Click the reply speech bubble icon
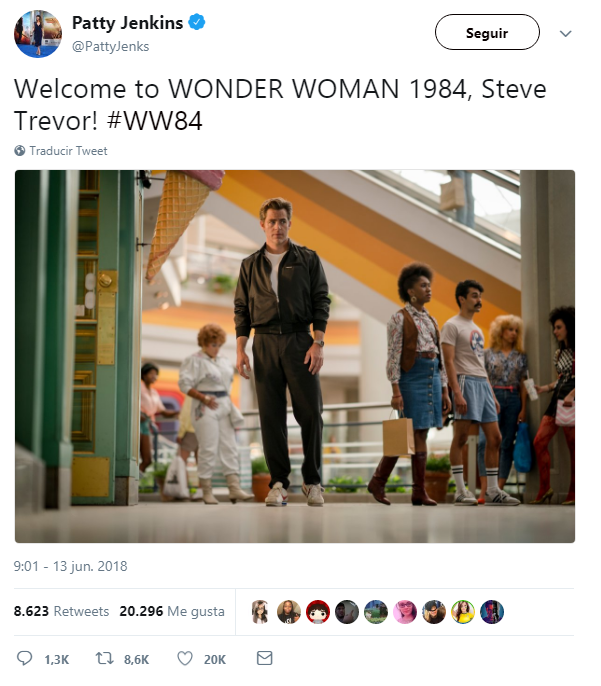This screenshot has height=686, width=601. (x=24, y=658)
